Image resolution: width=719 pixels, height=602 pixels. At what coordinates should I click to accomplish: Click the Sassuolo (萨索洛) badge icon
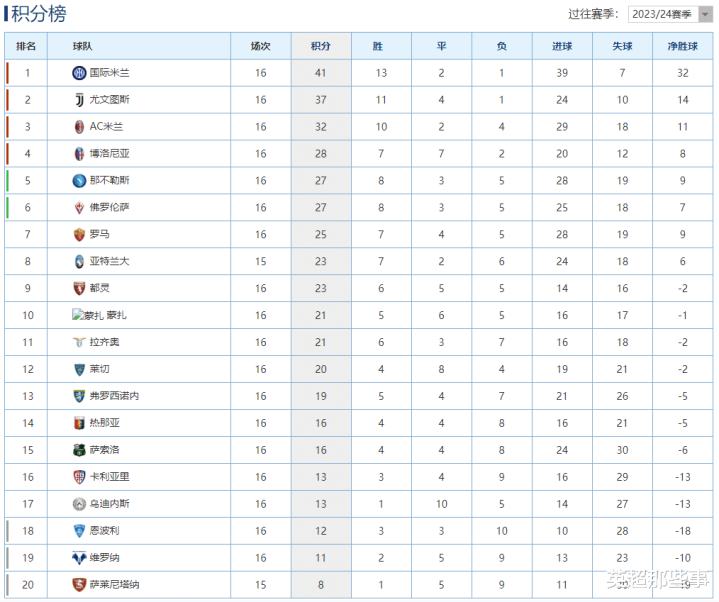(x=79, y=450)
